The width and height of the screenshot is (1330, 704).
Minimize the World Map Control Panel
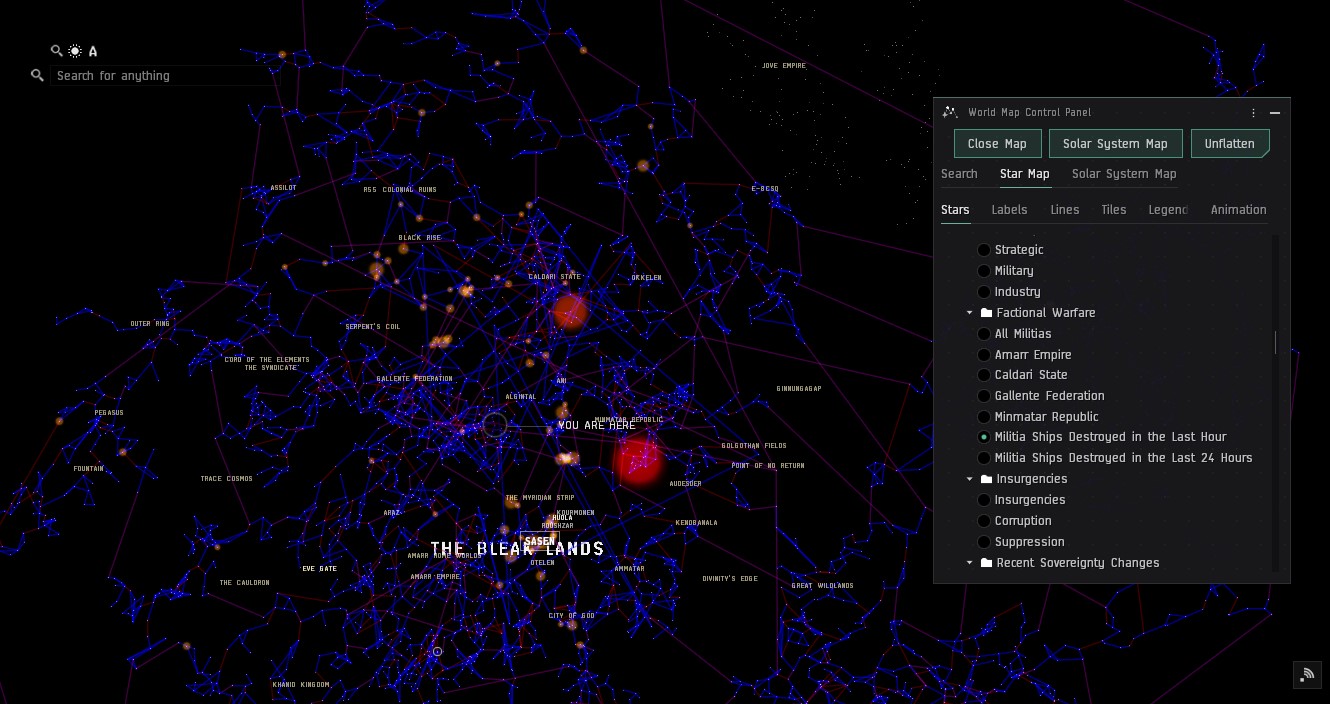tap(1275, 113)
